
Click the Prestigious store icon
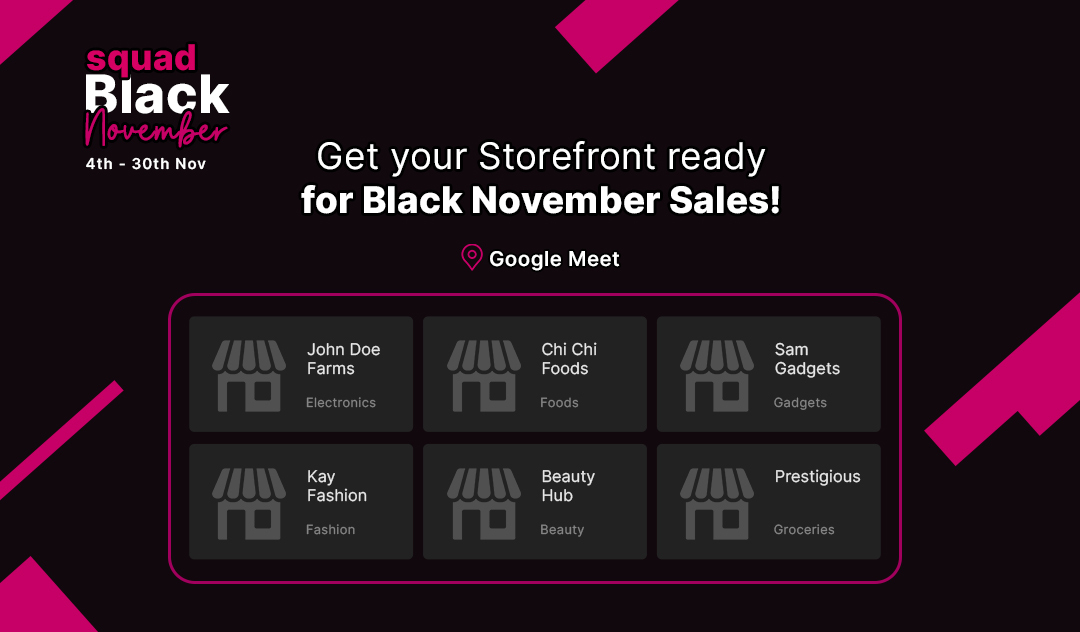pyautogui.click(x=717, y=502)
